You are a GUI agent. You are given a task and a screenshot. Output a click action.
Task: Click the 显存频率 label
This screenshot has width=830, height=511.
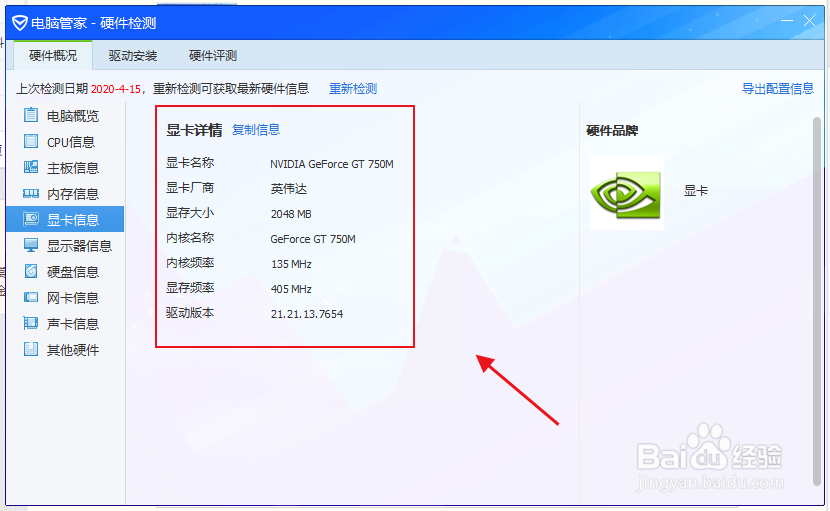190,288
